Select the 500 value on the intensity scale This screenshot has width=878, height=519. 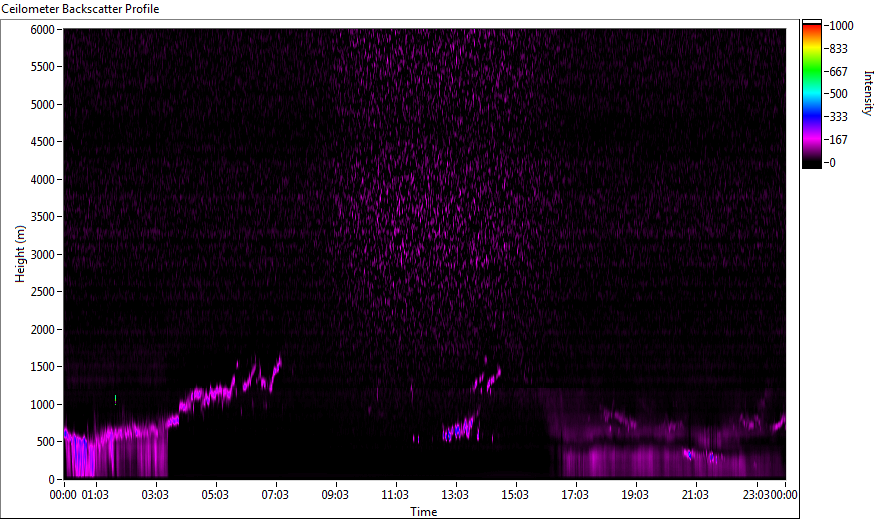pos(838,94)
